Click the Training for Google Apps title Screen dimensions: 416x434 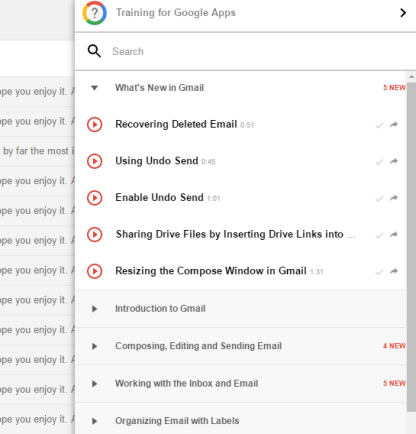176,13
